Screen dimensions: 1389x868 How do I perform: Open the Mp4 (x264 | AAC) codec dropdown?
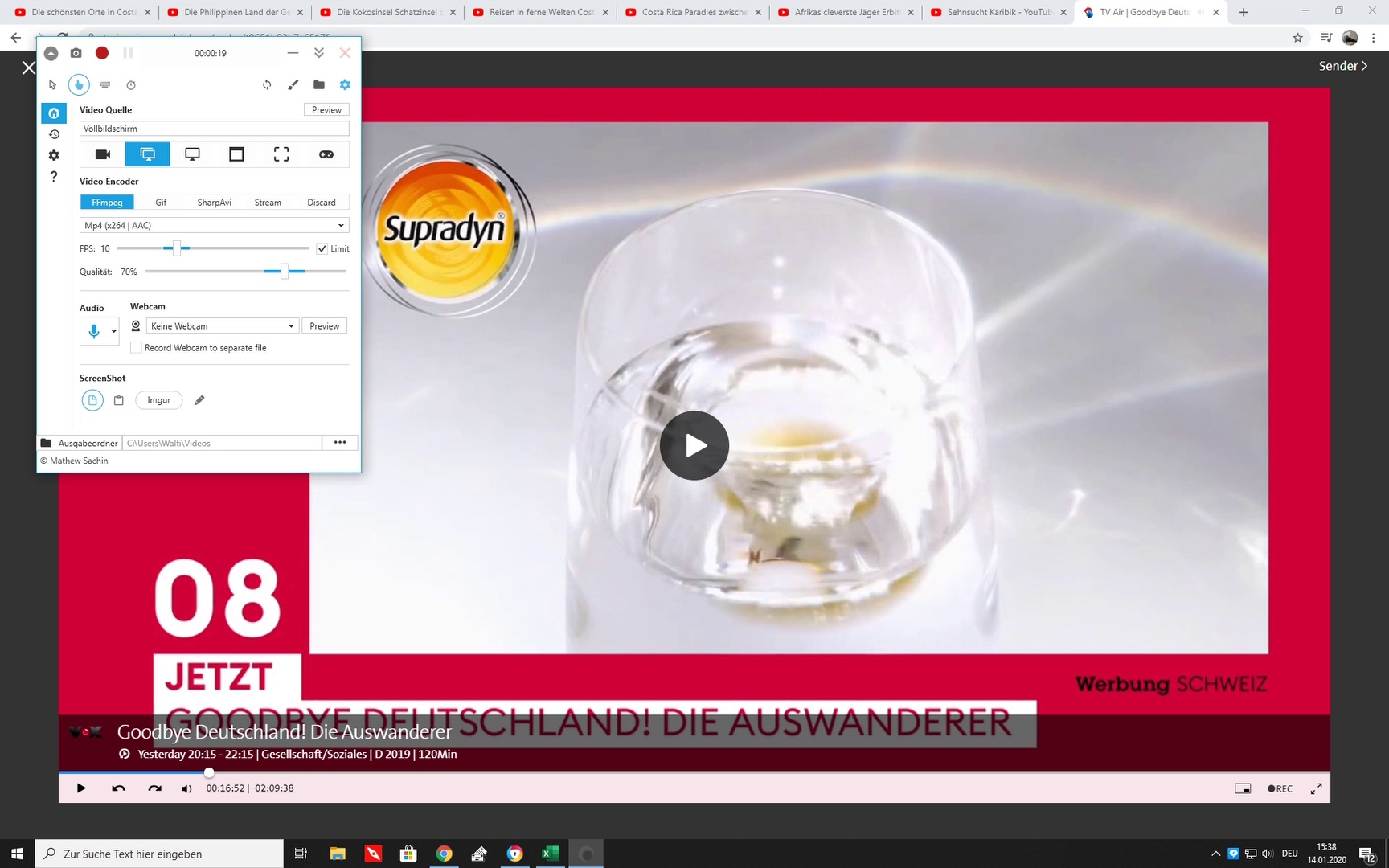[214, 226]
